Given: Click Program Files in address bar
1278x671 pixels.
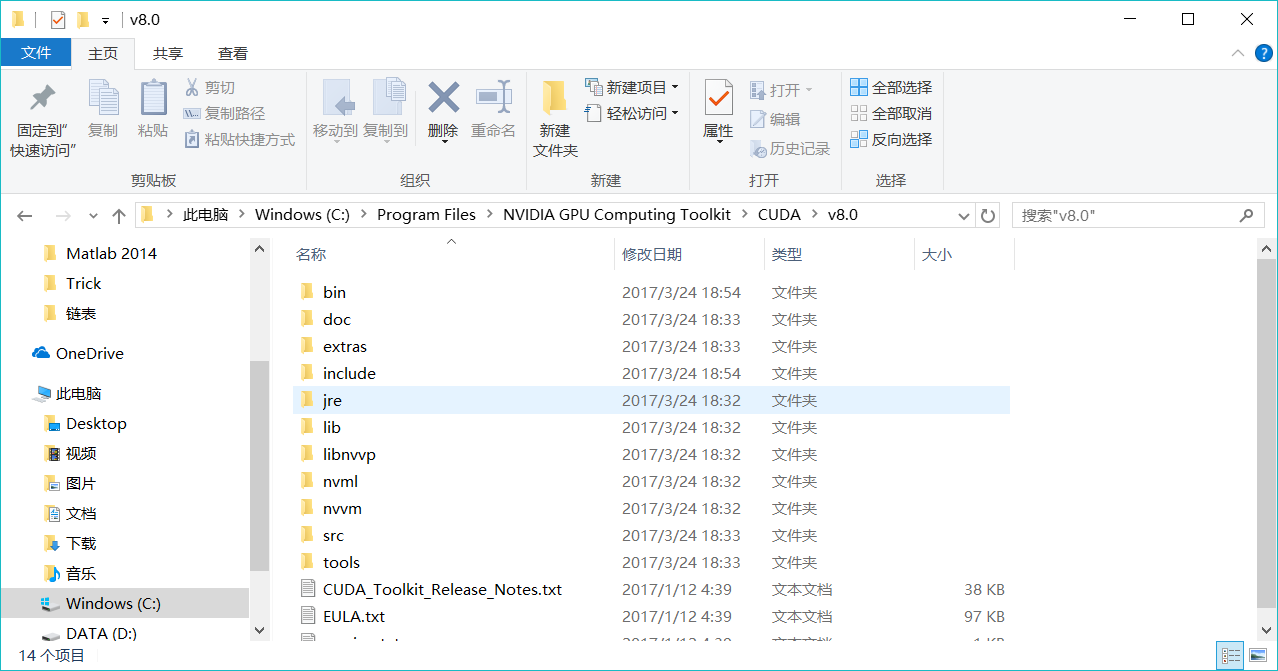Looking at the screenshot, I should coord(426,215).
